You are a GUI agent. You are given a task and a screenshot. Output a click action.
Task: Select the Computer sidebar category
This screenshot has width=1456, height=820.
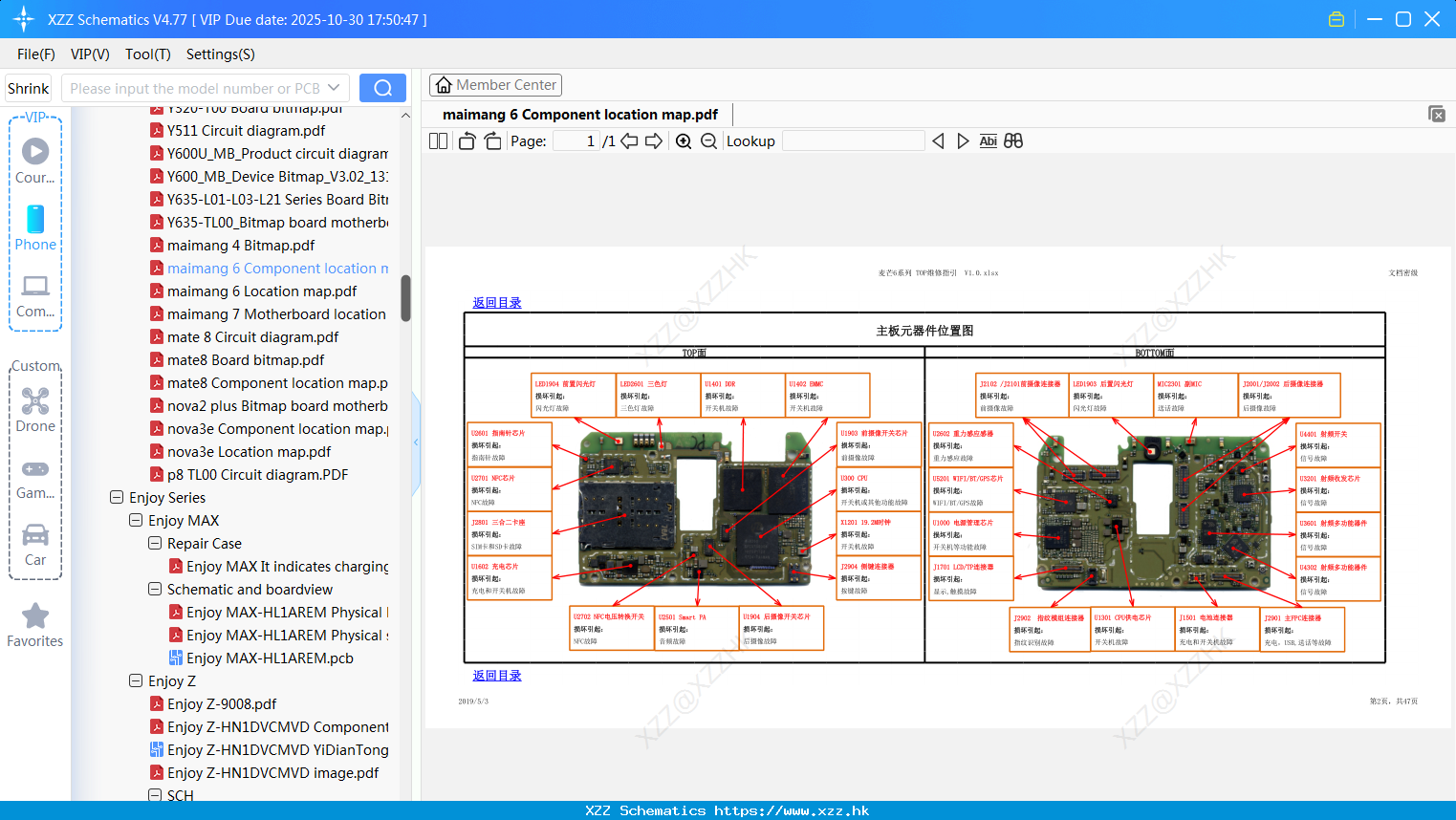click(x=35, y=295)
